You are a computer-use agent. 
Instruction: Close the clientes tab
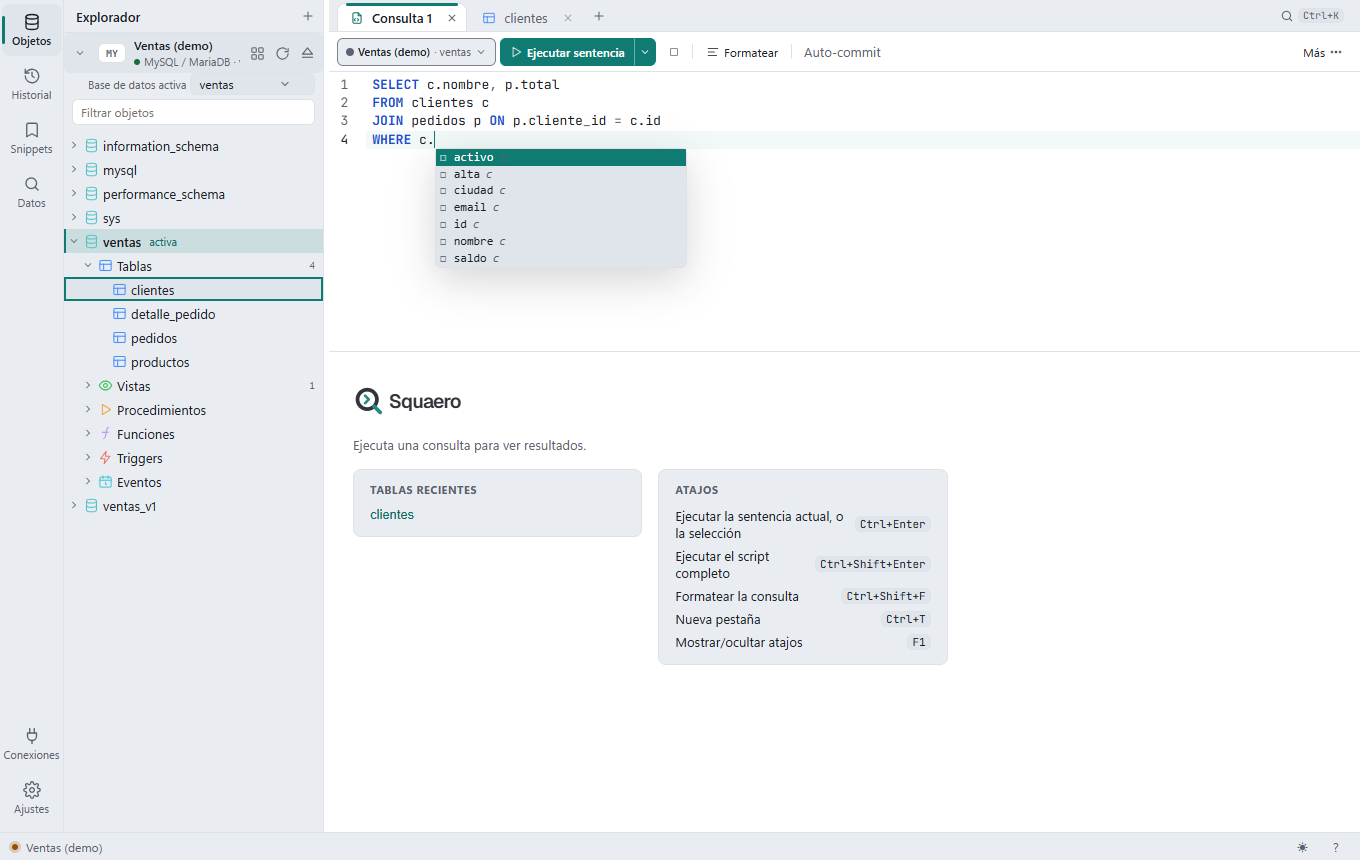coord(568,18)
